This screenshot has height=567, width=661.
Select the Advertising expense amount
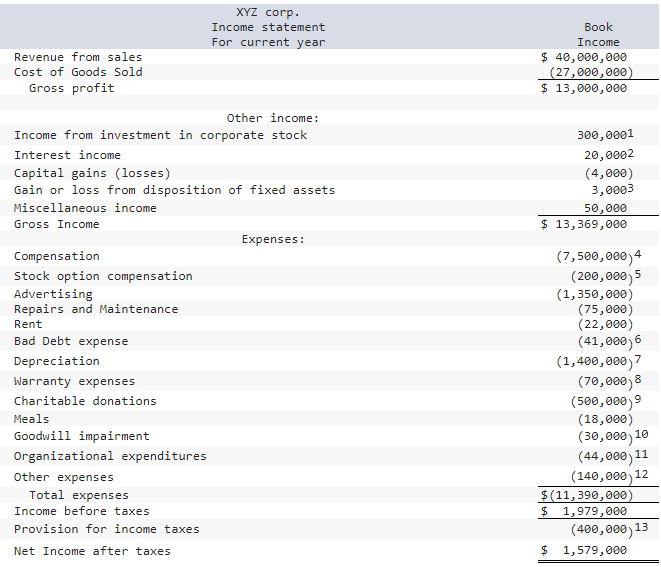pos(594,294)
